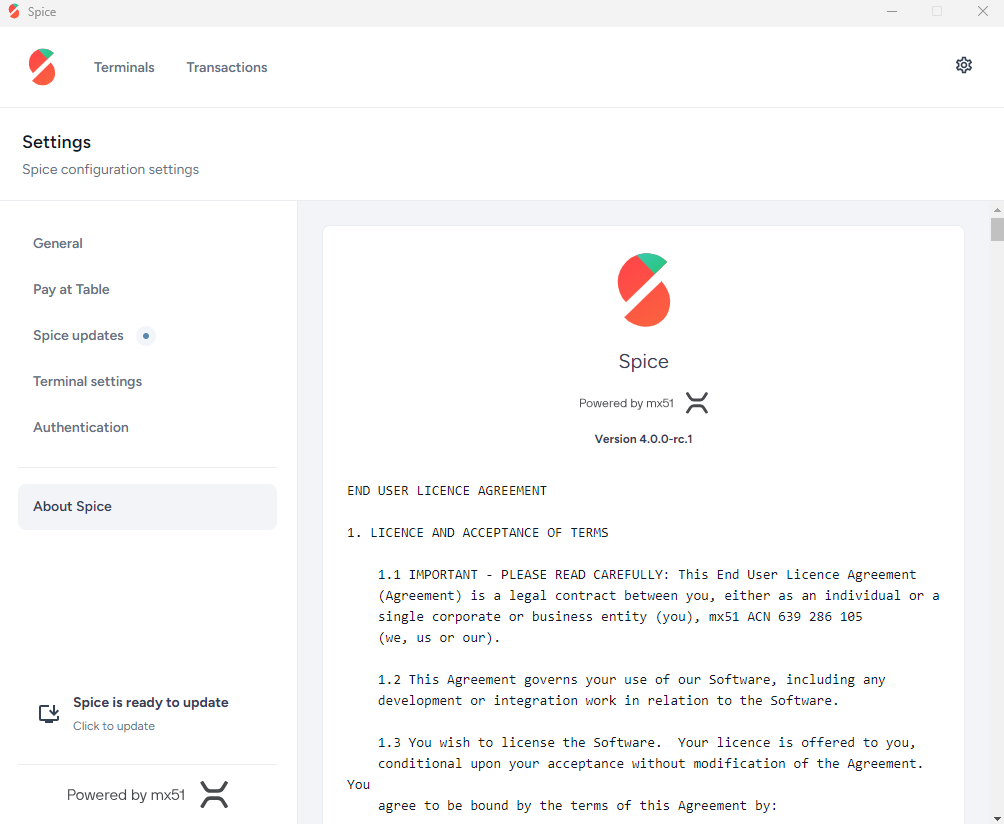Viewport: 1004px width, 824px height.
Task: Click the 'Click to update' link
Action: point(114,726)
